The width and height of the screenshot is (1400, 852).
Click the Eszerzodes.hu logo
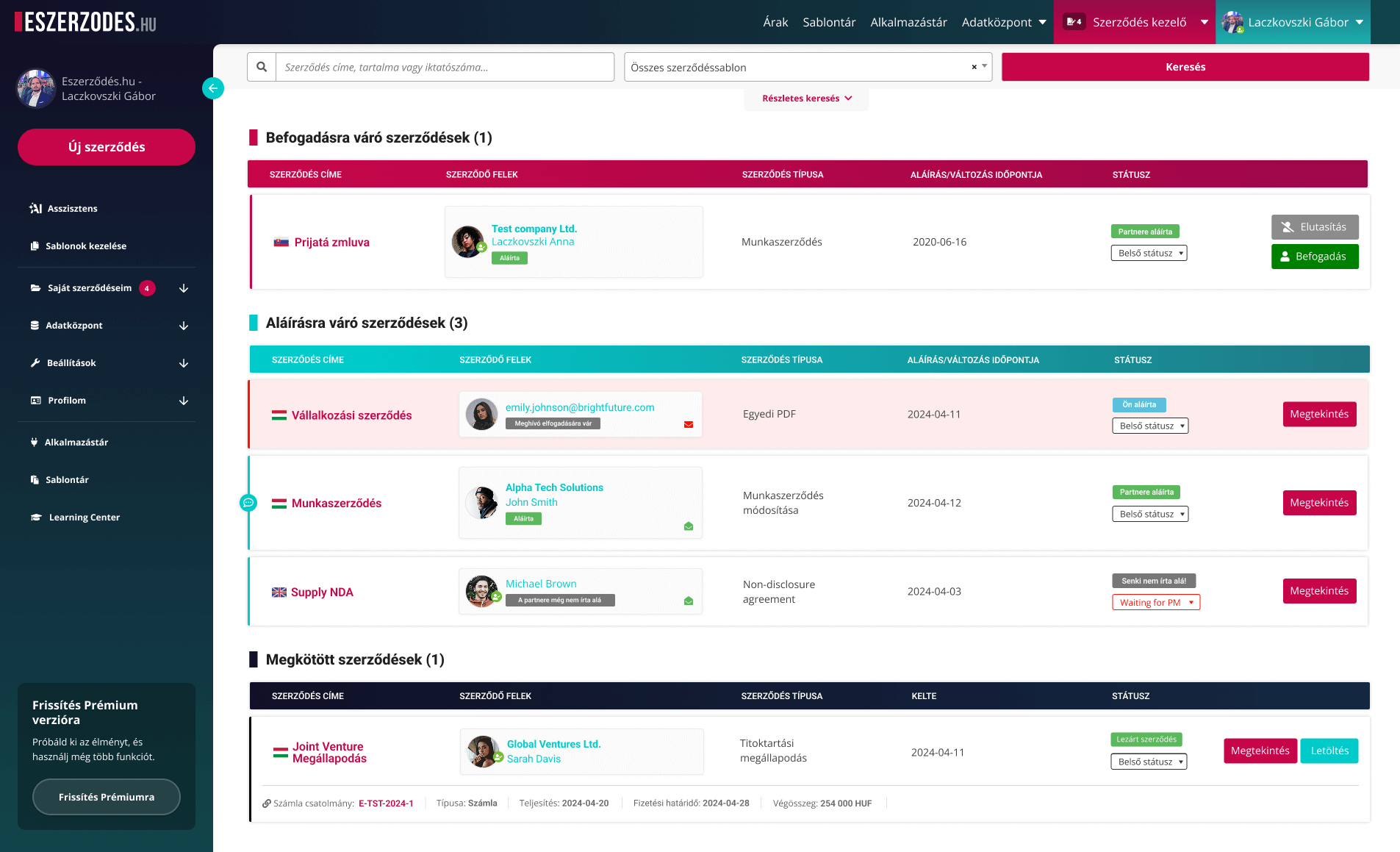[86, 22]
